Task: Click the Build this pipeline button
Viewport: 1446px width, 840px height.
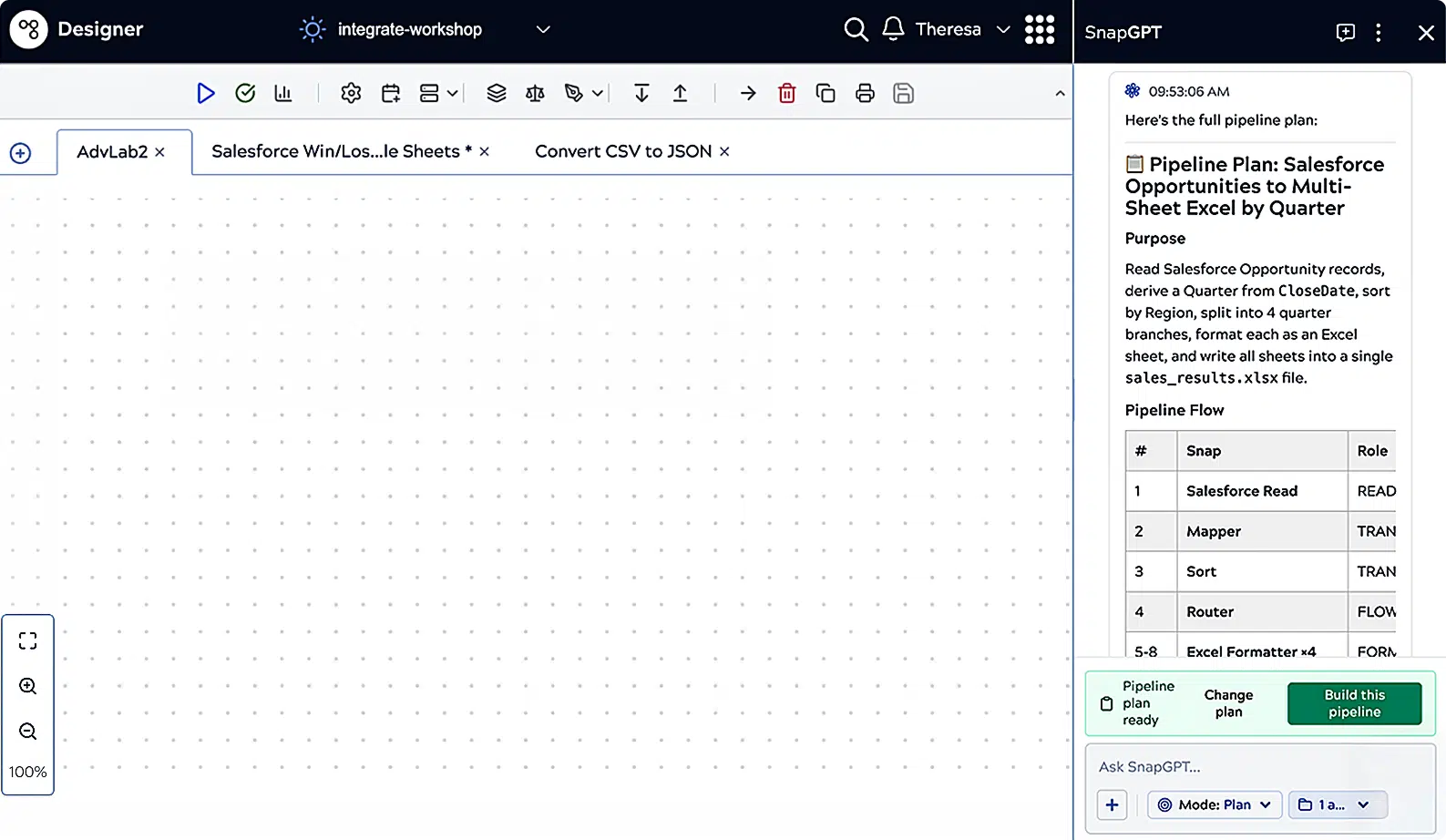Action: point(1354,703)
